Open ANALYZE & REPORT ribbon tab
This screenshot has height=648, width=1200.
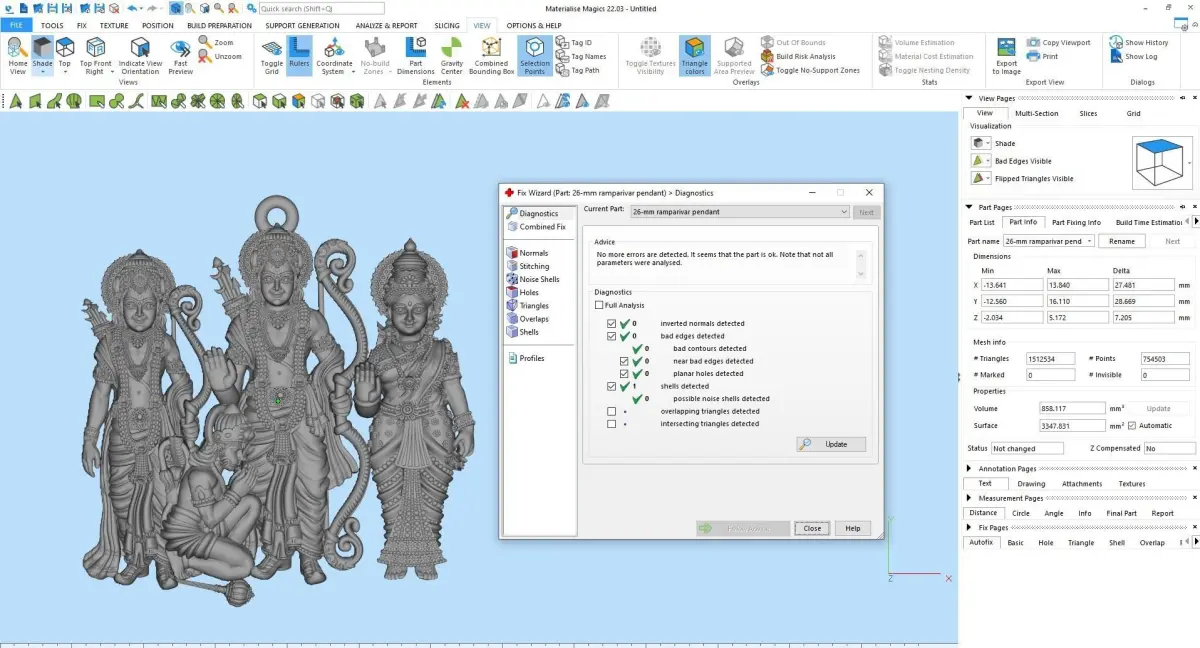[x=387, y=25]
